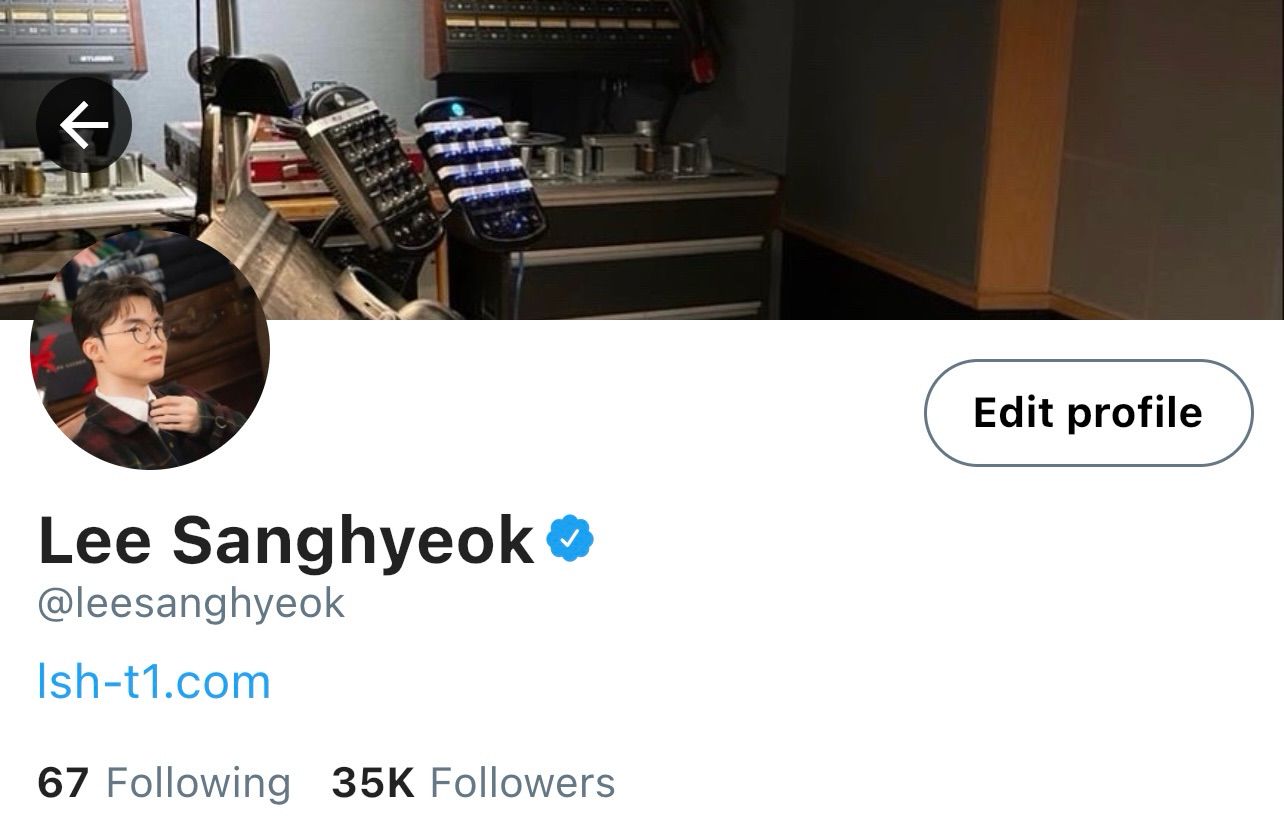The image size is (1284, 822).
Task: View the 67 Following list
Action: click(164, 782)
